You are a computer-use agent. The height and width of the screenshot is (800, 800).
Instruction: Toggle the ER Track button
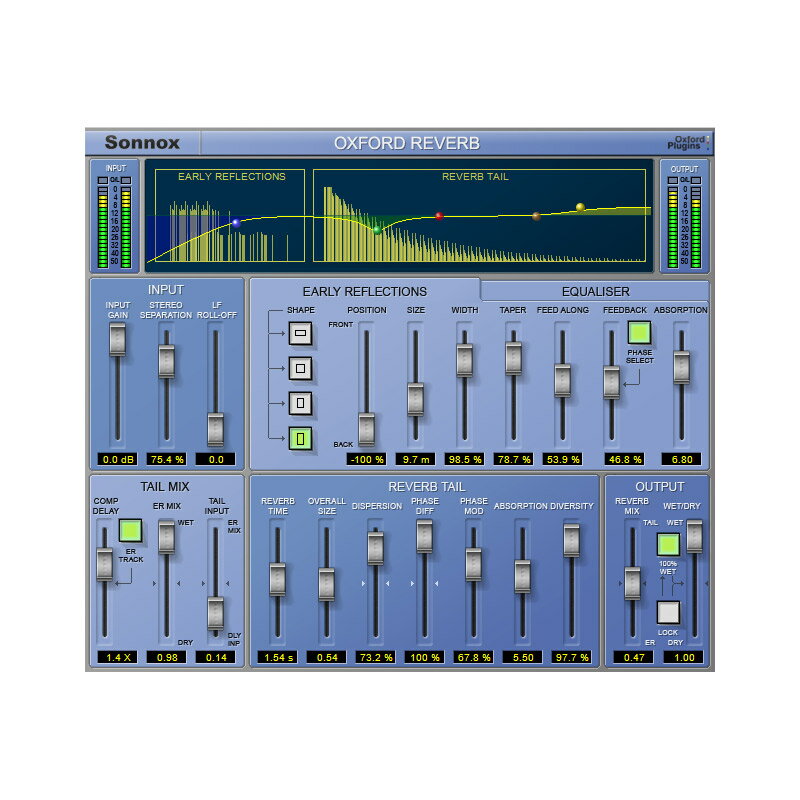point(131,531)
